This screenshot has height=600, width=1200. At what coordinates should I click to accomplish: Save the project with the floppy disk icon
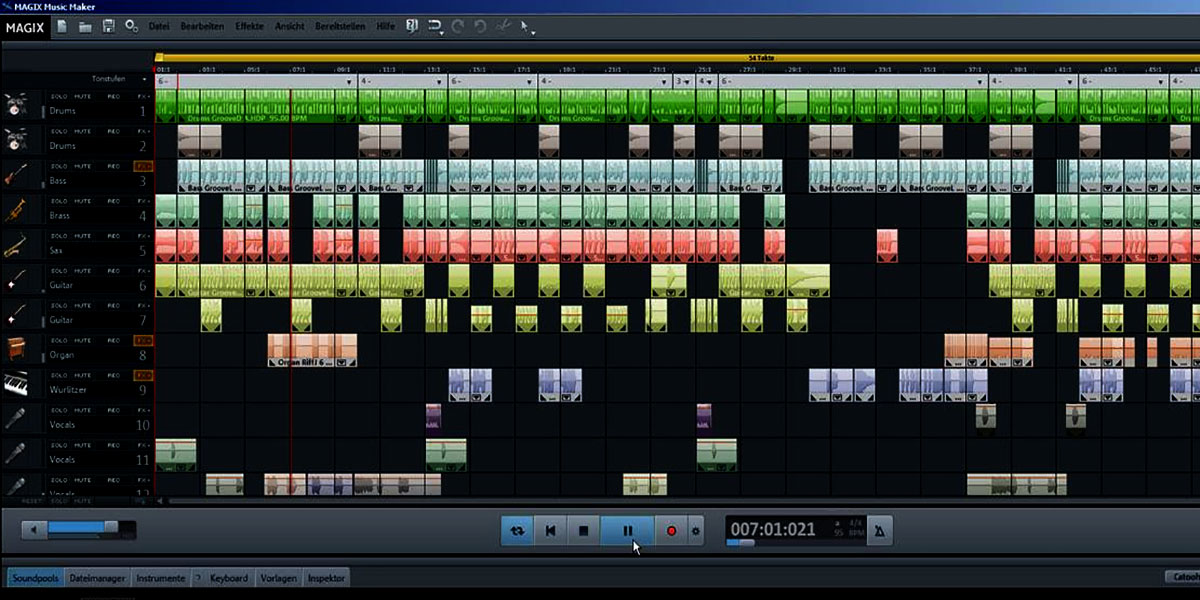[x=108, y=26]
